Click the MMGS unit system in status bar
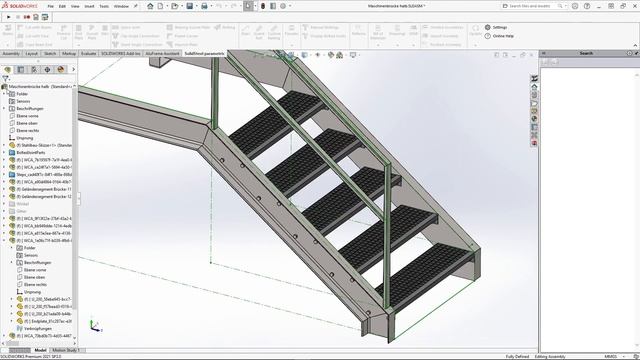This screenshot has width=640, height=360. click(x=611, y=357)
